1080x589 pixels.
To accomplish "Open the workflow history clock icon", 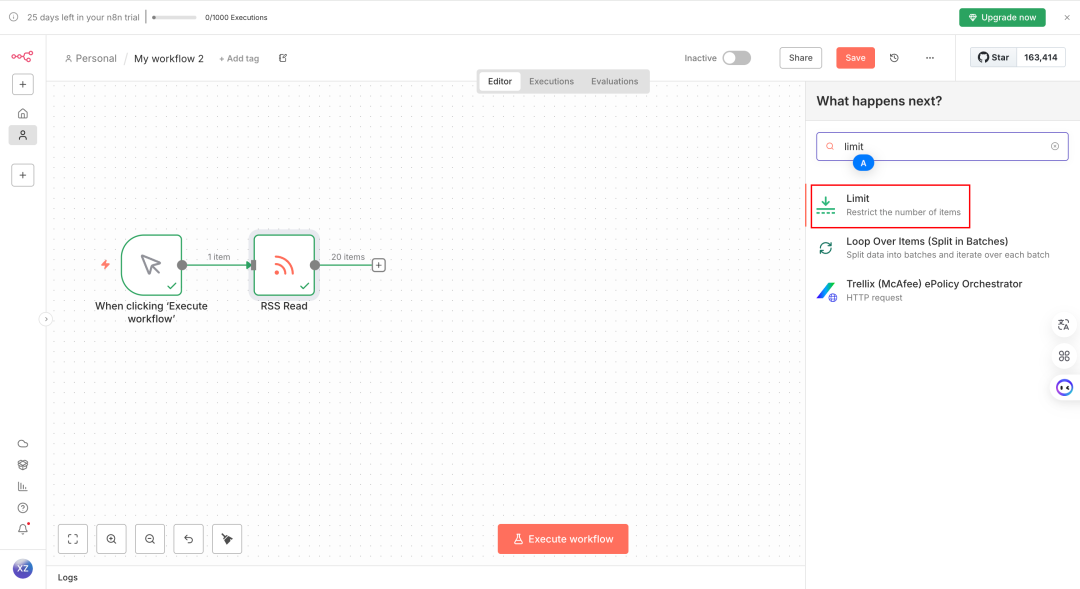I will [x=894, y=58].
